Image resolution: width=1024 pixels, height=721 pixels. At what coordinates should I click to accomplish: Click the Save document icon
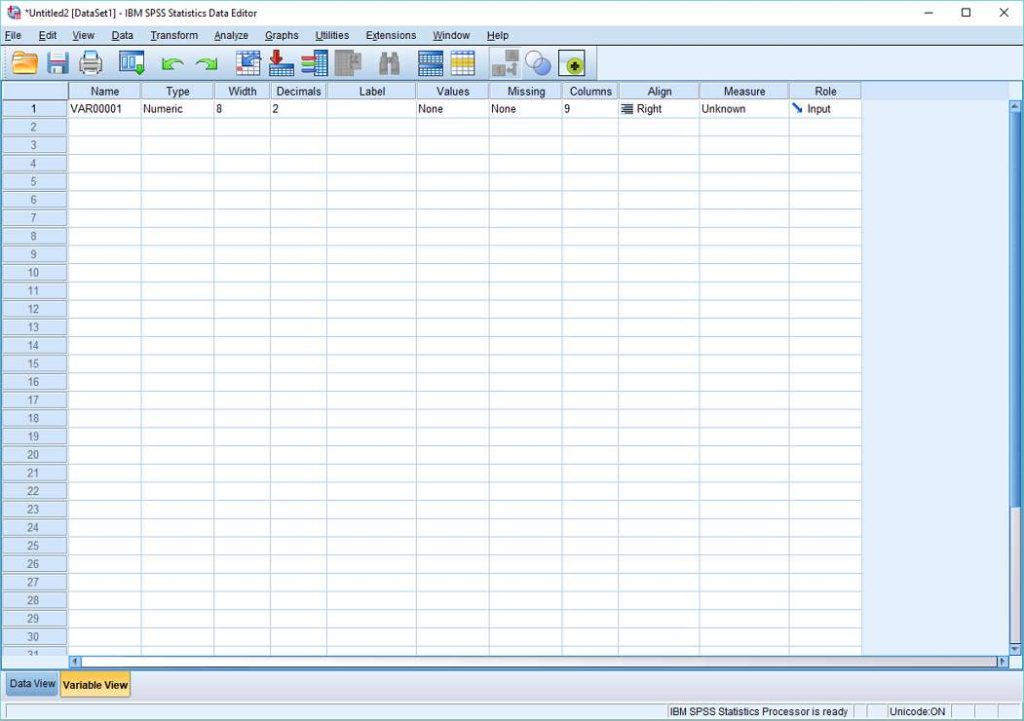(x=58, y=63)
